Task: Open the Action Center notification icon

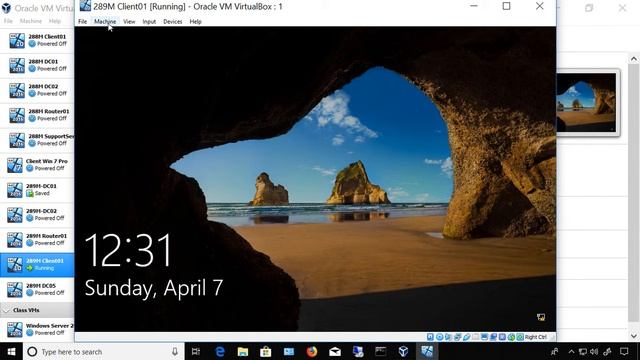Action: (x=624, y=351)
